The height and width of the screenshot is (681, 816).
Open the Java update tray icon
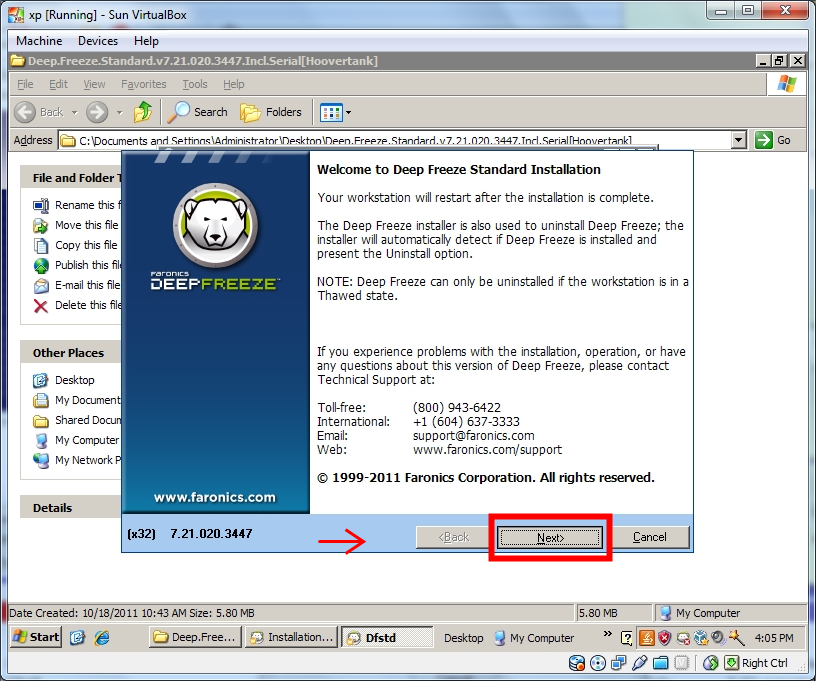648,637
